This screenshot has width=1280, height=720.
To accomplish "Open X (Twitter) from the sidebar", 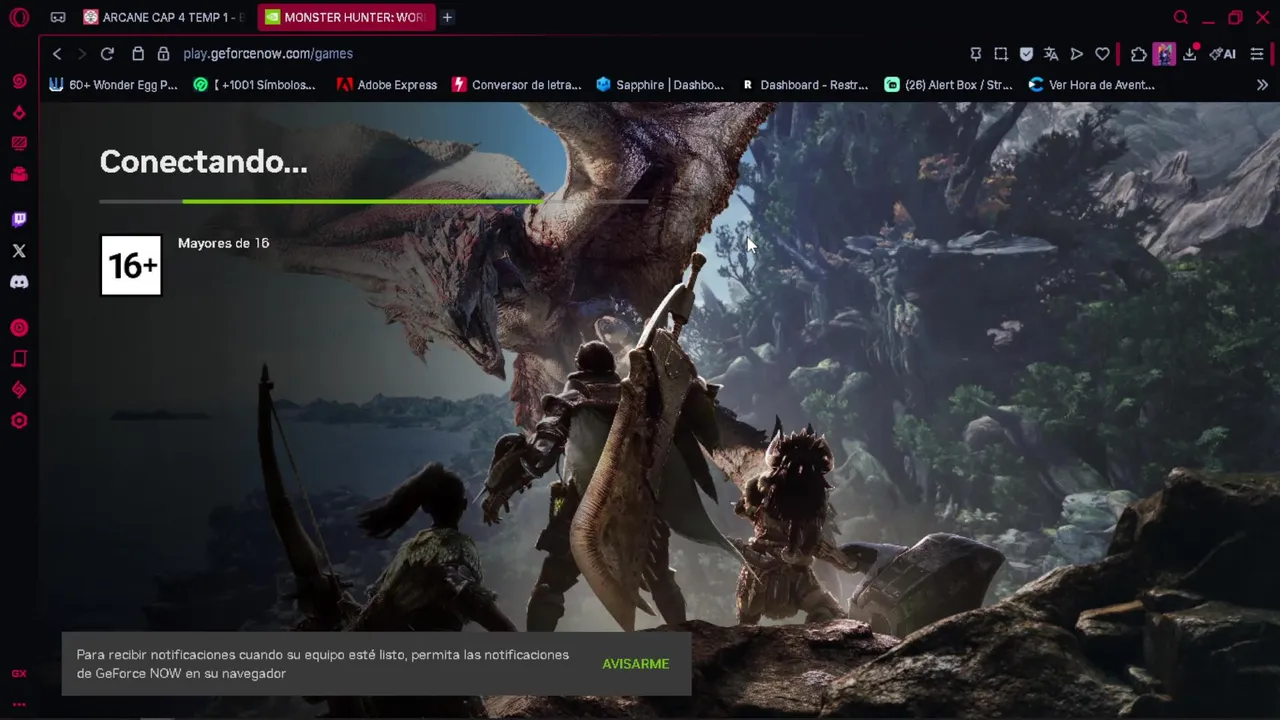I will point(19,251).
